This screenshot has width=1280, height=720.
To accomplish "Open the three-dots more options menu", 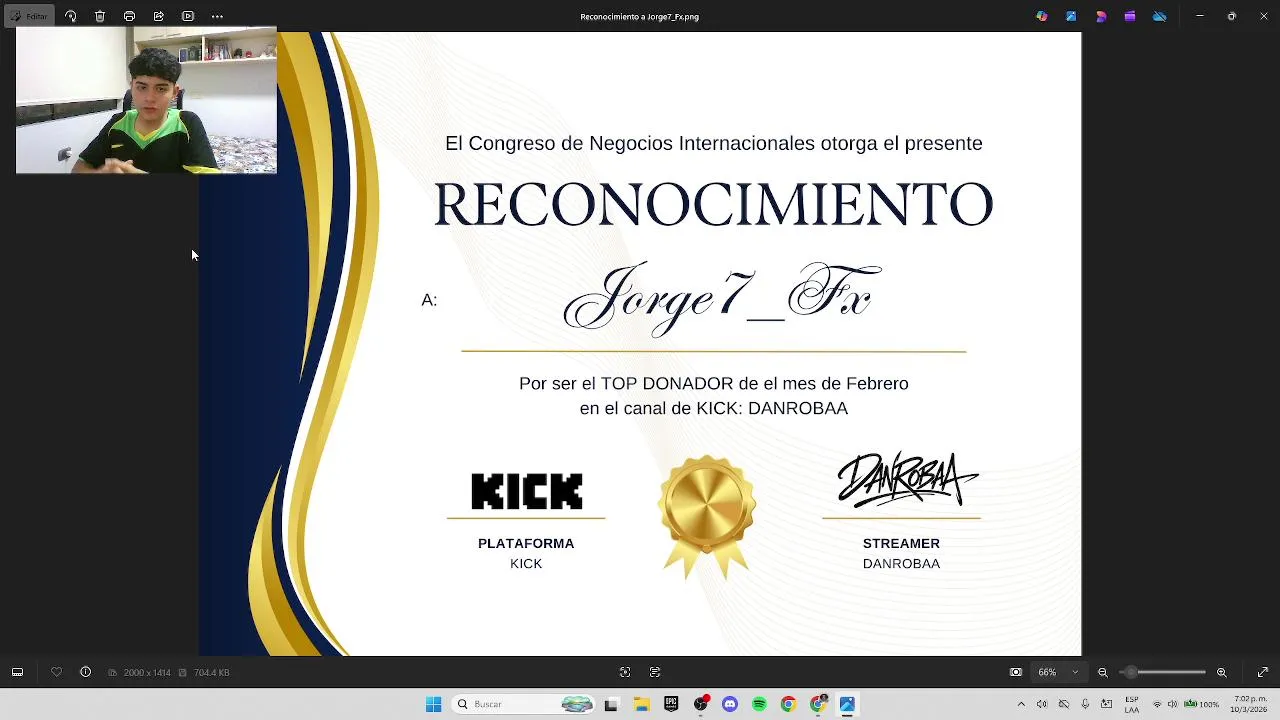I will 217,16.
